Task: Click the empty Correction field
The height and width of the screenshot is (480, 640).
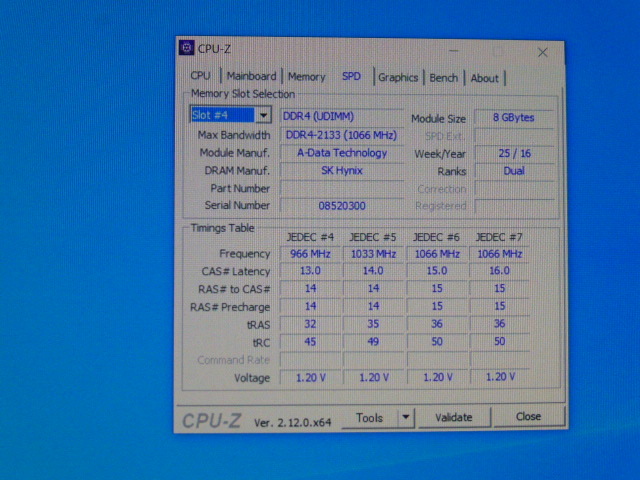Action: (x=513, y=189)
